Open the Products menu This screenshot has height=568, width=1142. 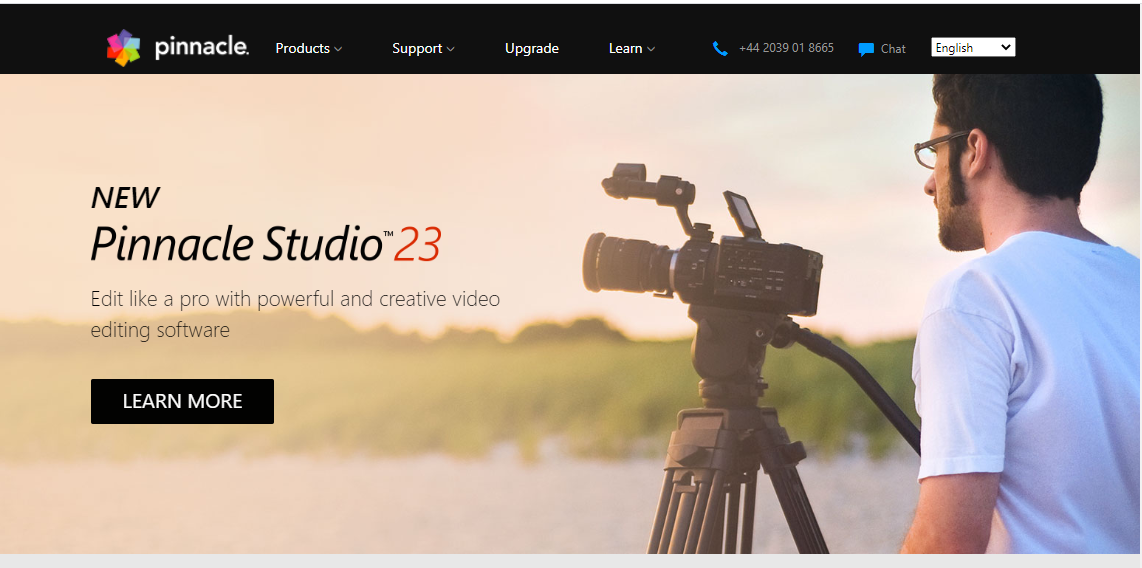coord(302,48)
